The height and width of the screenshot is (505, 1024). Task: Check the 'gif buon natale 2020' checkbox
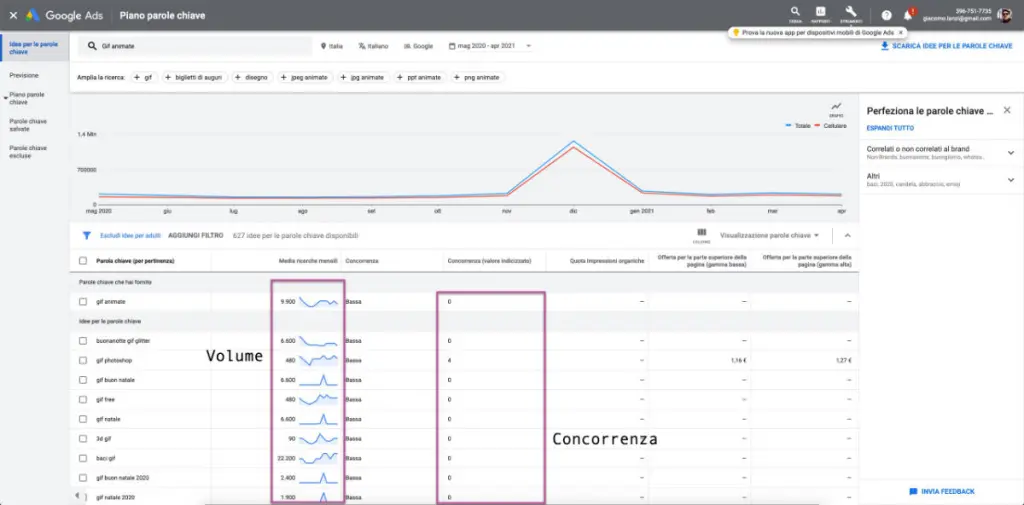(83, 478)
